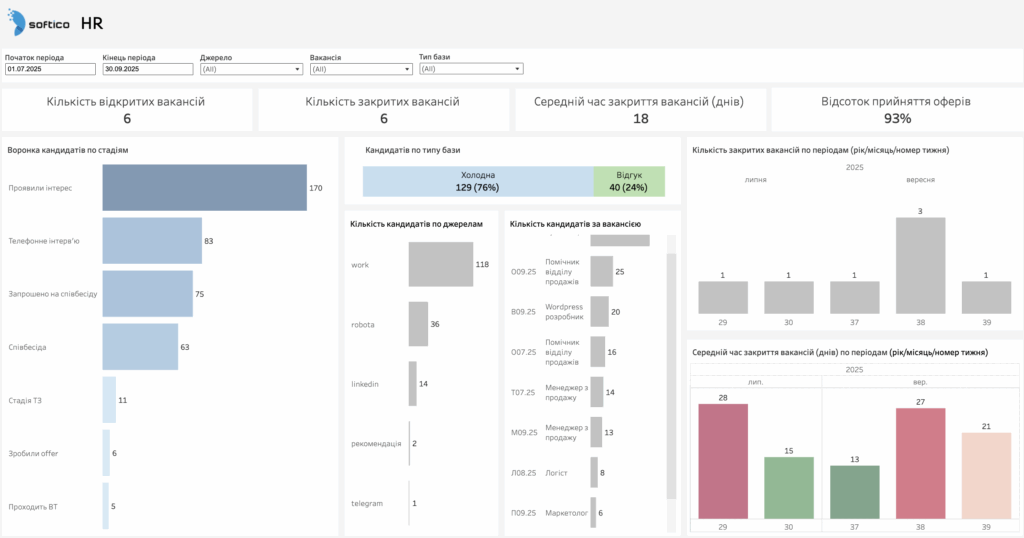
Task: Click the Співбесіда funnel bar
Action: tap(140, 347)
